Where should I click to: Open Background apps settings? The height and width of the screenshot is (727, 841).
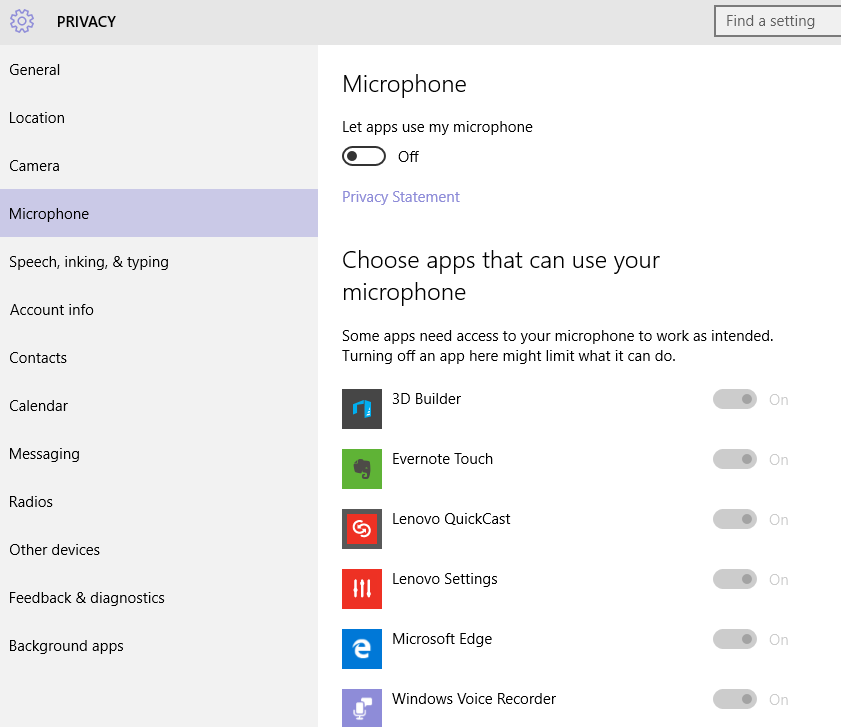coord(159,646)
